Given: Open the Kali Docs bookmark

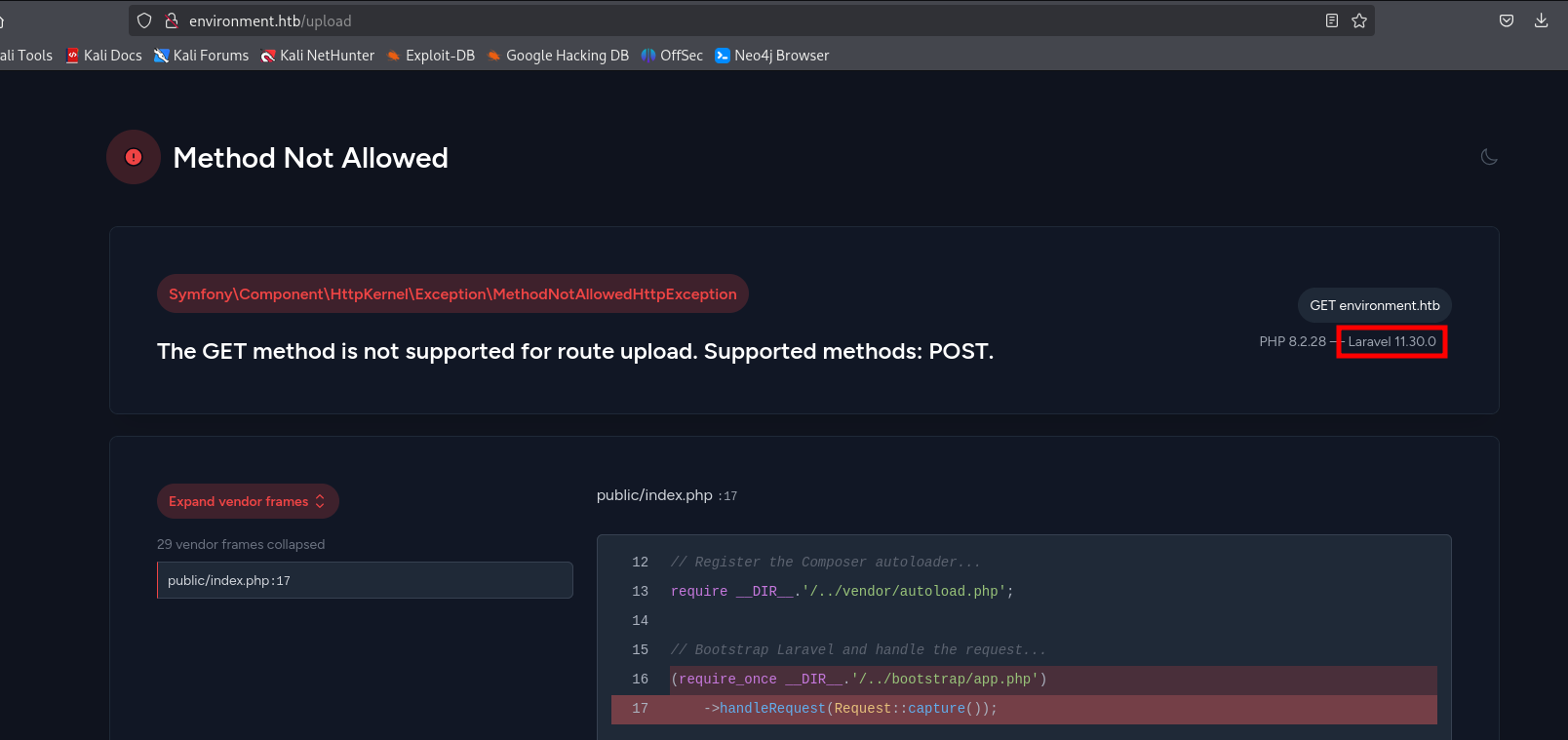Looking at the screenshot, I should coord(104,56).
